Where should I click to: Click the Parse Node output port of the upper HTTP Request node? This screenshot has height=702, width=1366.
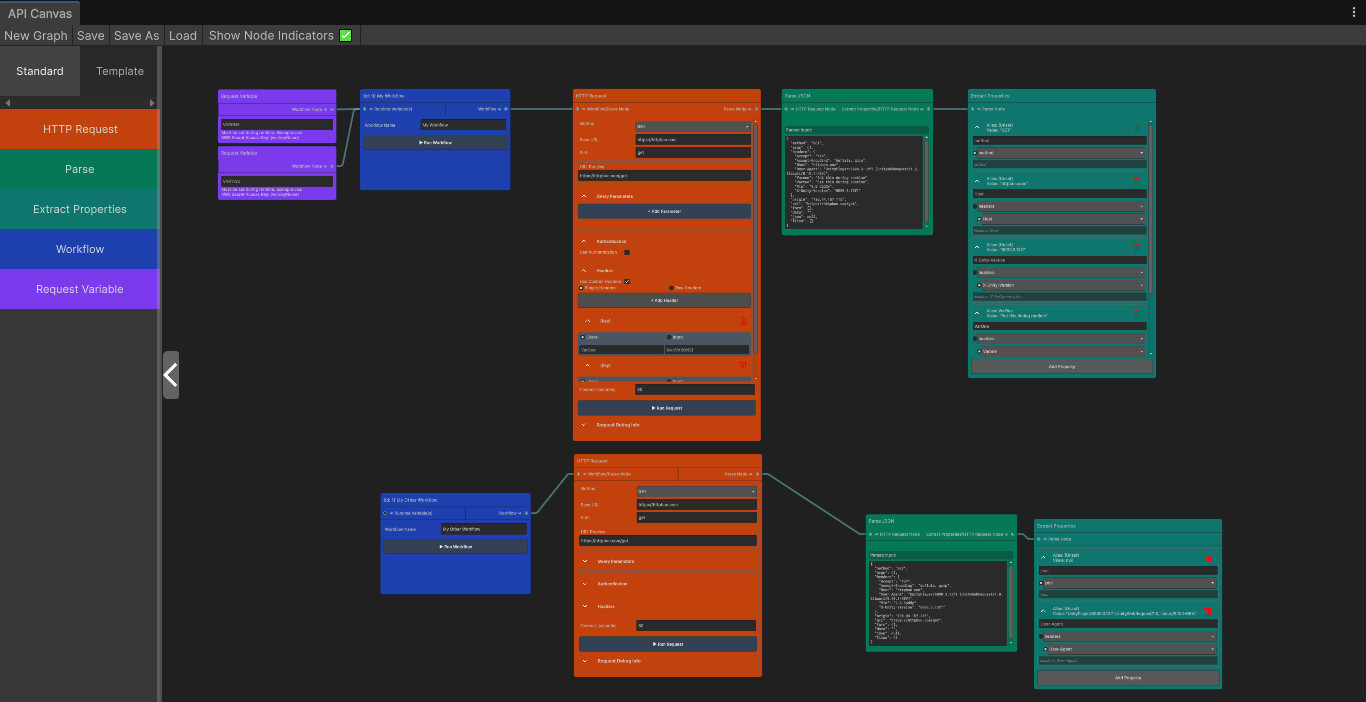tap(757, 108)
